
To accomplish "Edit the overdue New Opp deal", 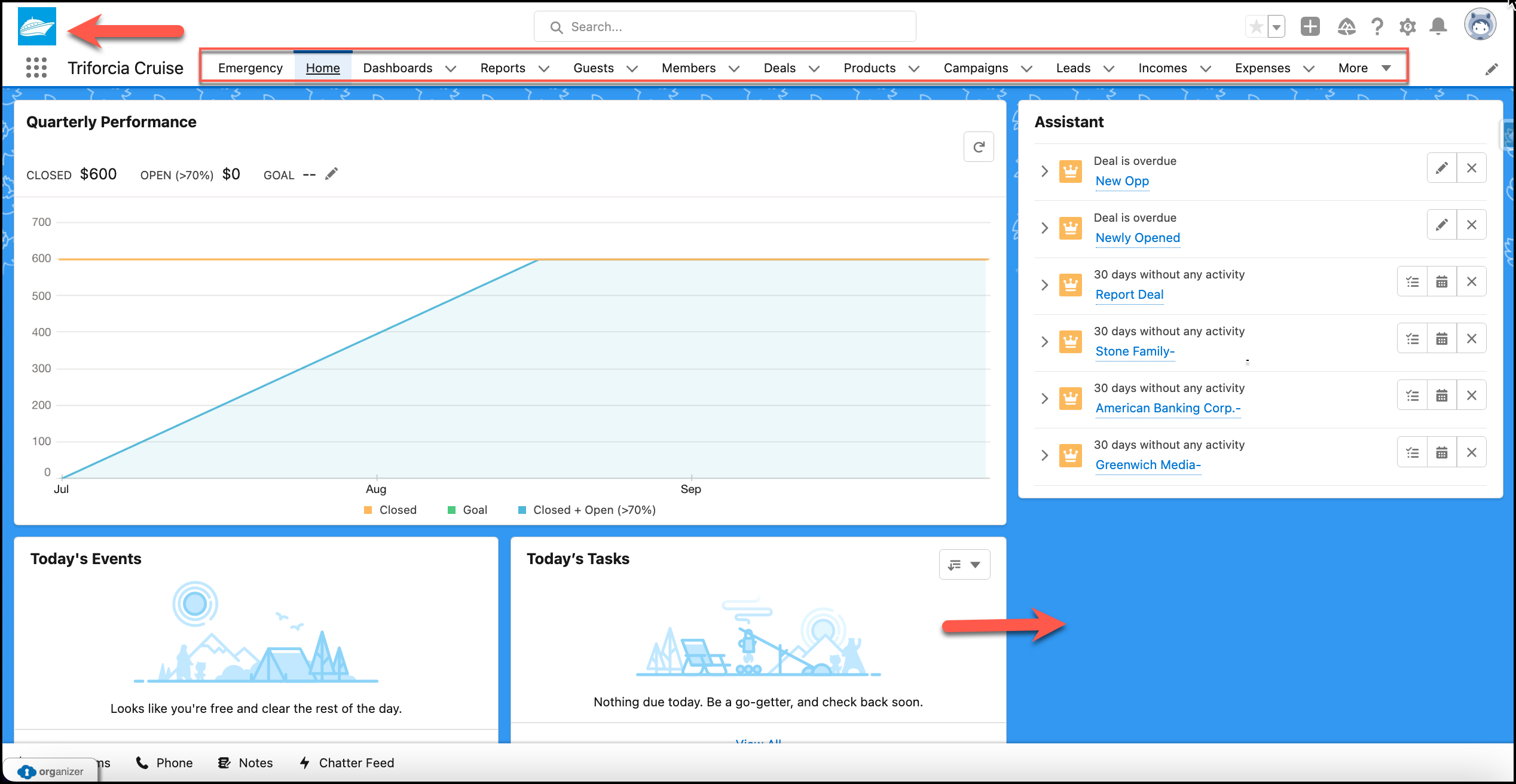I will (x=1442, y=168).
